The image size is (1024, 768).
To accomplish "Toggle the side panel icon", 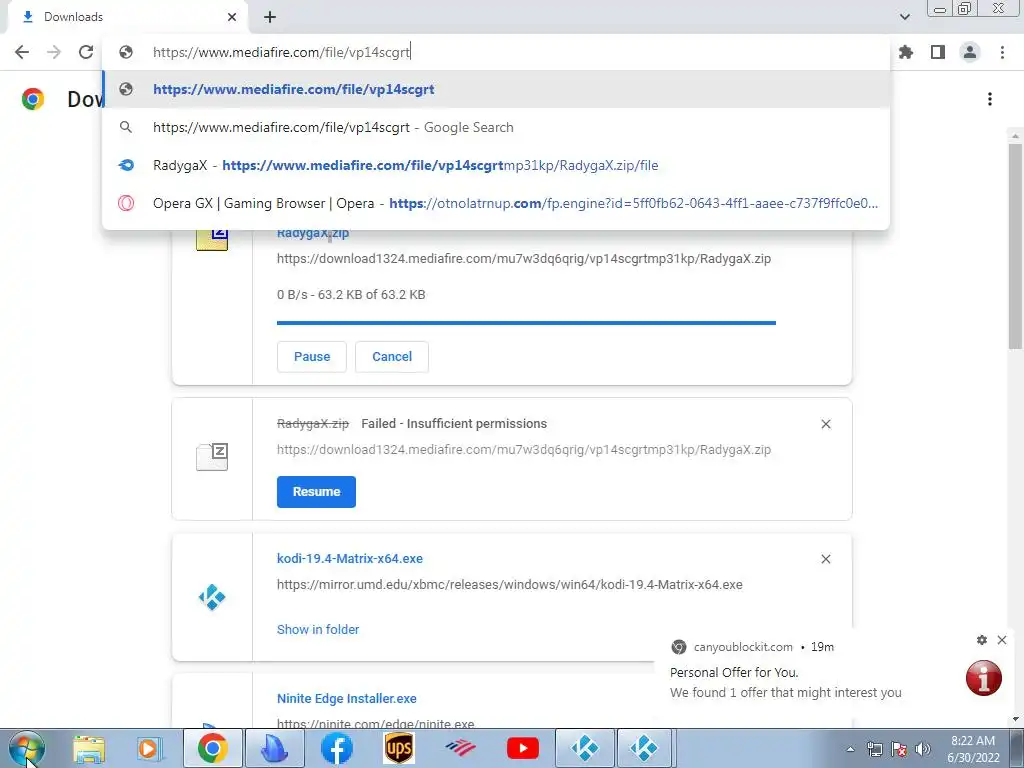I will click(938, 52).
